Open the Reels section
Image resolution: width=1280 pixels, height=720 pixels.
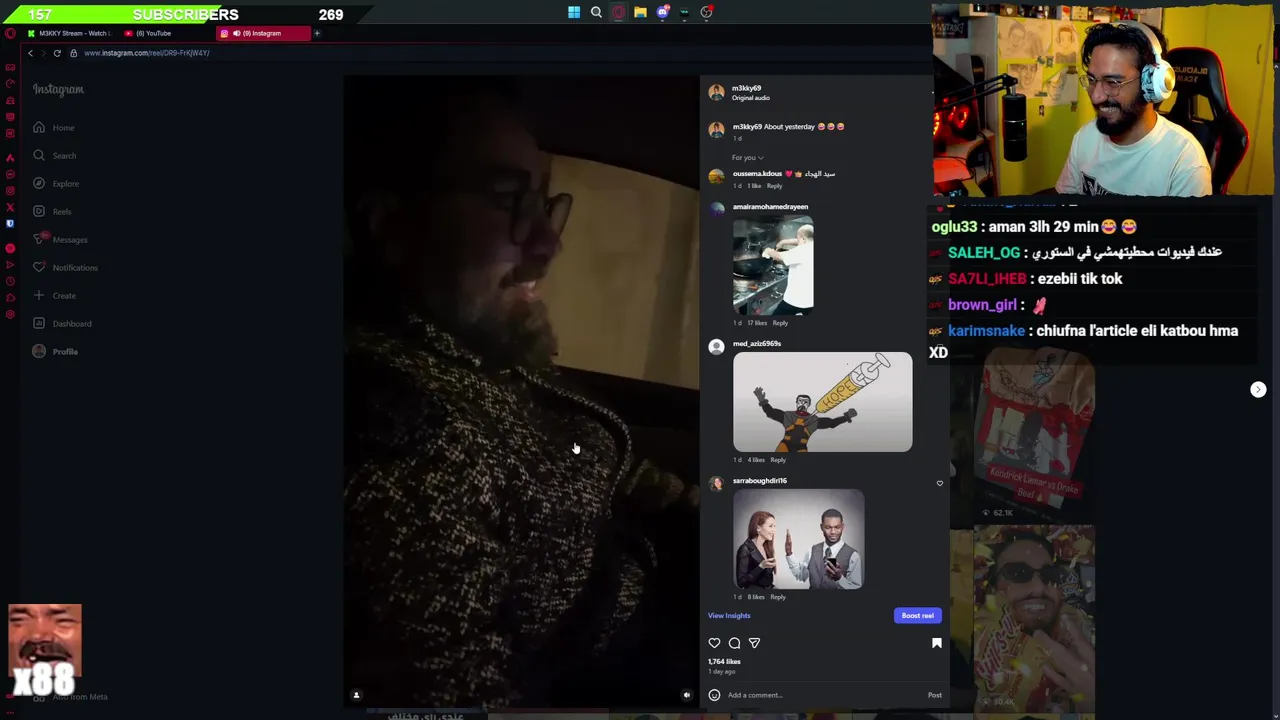pyautogui.click(x=52, y=212)
